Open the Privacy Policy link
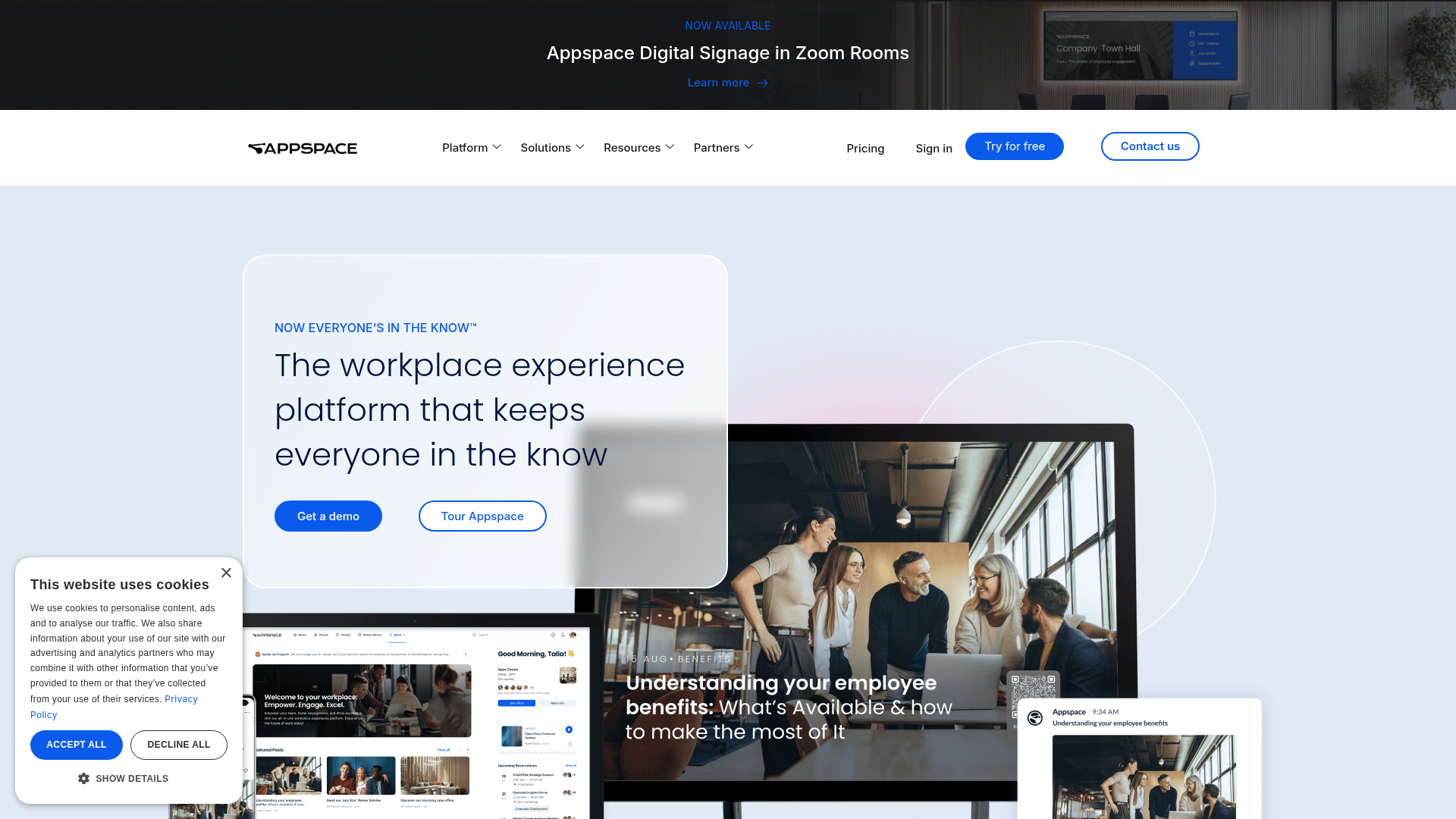This screenshot has width=1456, height=819. tap(181, 698)
